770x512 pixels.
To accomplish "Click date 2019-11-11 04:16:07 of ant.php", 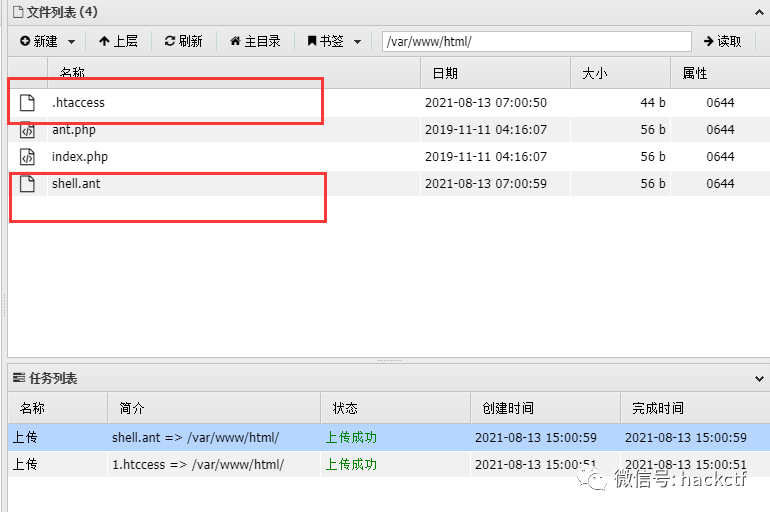I will [486, 130].
